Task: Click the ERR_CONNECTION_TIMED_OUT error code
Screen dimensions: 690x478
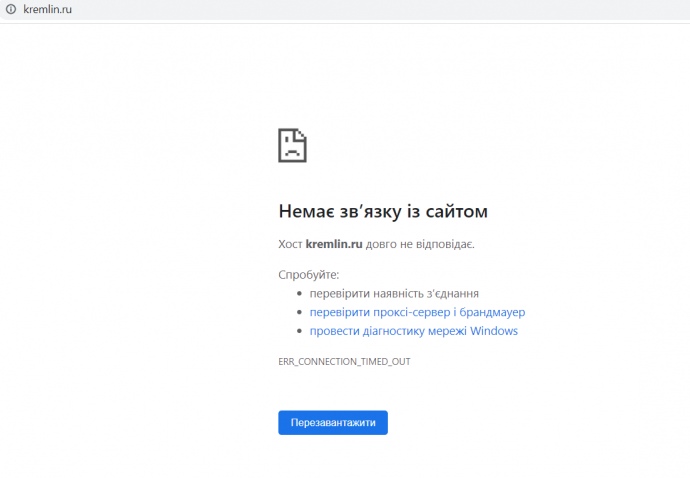Action: point(344,361)
